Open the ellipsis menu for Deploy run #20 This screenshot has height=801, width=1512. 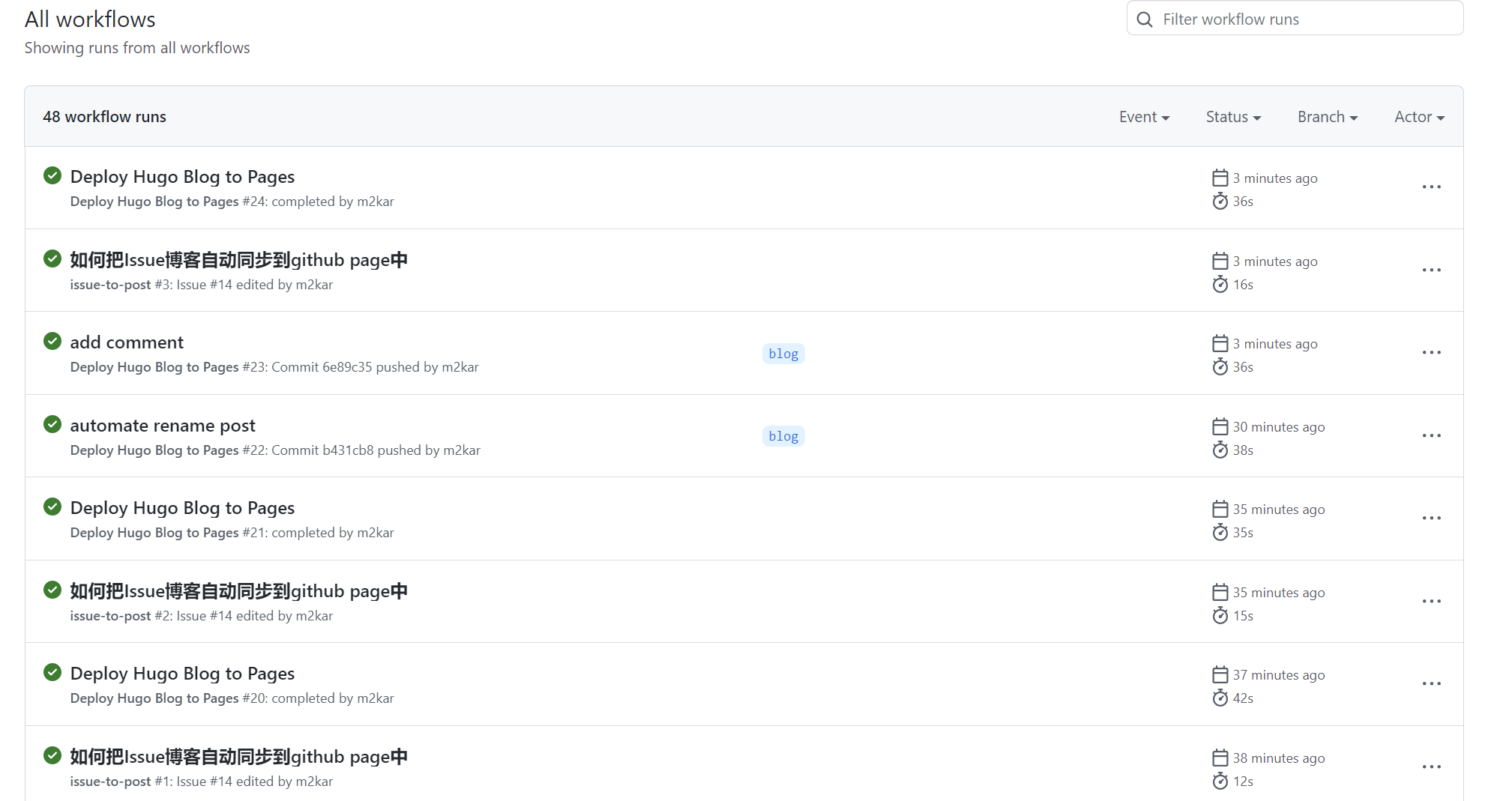point(1431,683)
